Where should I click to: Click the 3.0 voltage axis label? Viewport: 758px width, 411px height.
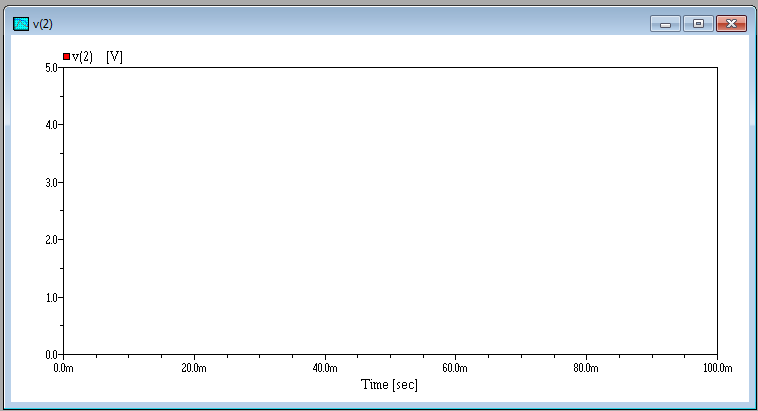point(51,183)
